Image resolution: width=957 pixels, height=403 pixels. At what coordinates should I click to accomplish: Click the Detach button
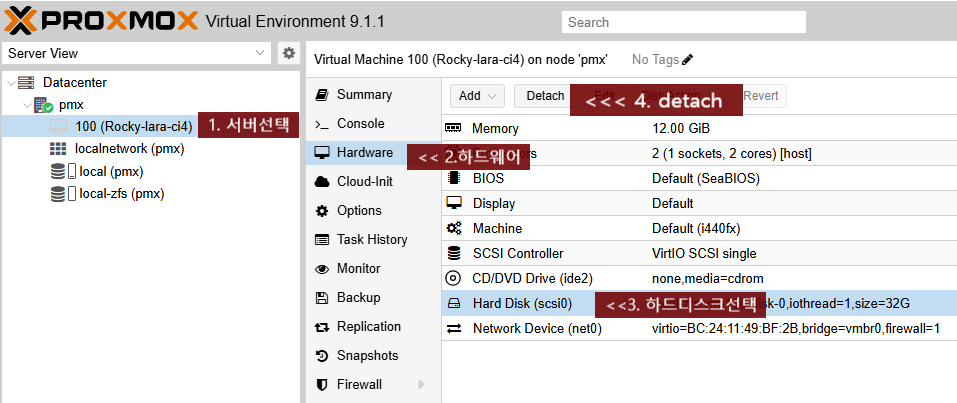click(x=545, y=96)
